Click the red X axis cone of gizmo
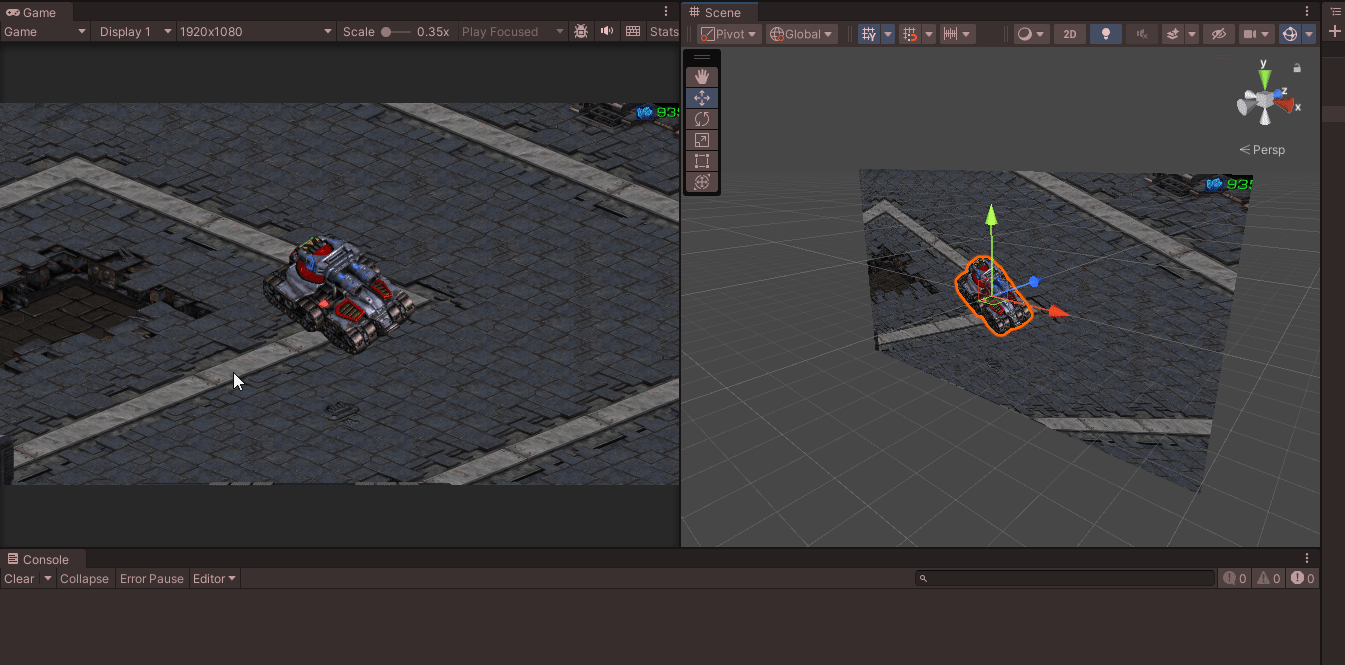Screen dimensions: 1345x665 1285,104
